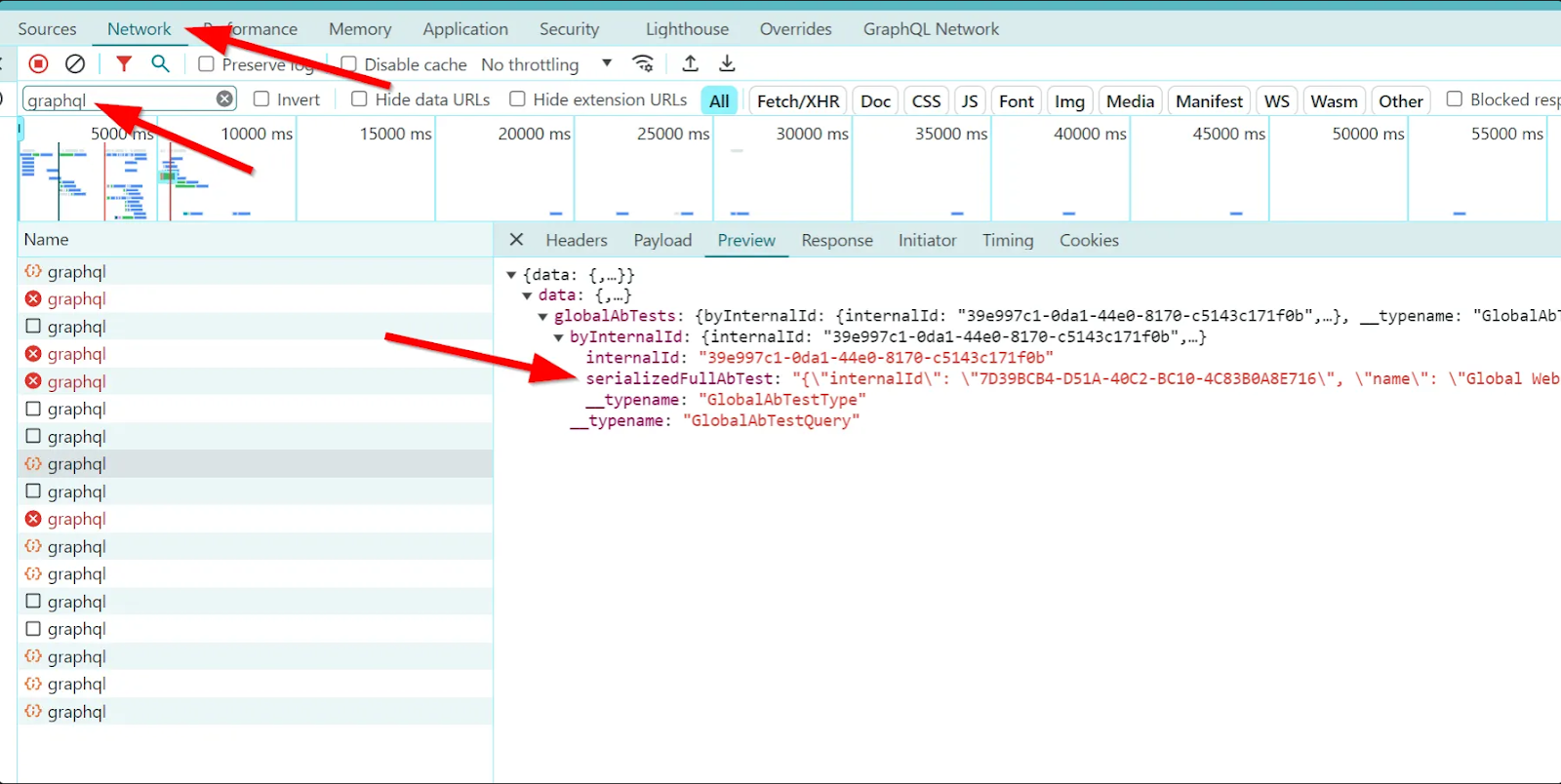Select the last graphql request

click(x=255, y=712)
